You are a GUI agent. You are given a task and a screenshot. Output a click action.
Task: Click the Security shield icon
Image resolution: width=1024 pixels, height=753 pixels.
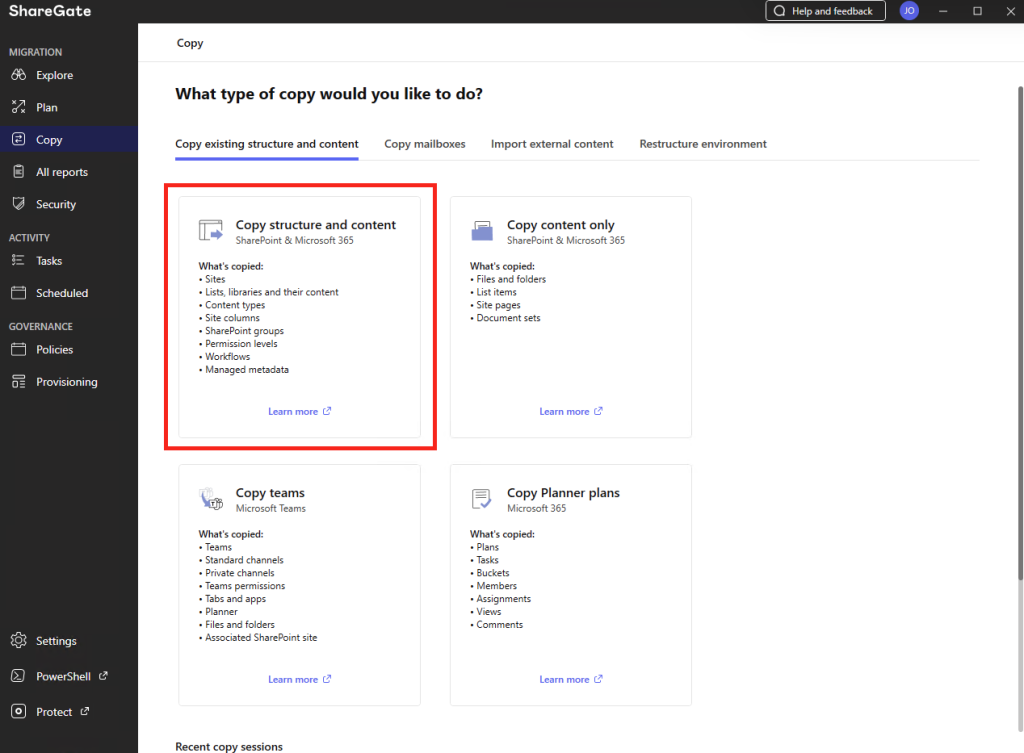pyautogui.click(x=18, y=204)
